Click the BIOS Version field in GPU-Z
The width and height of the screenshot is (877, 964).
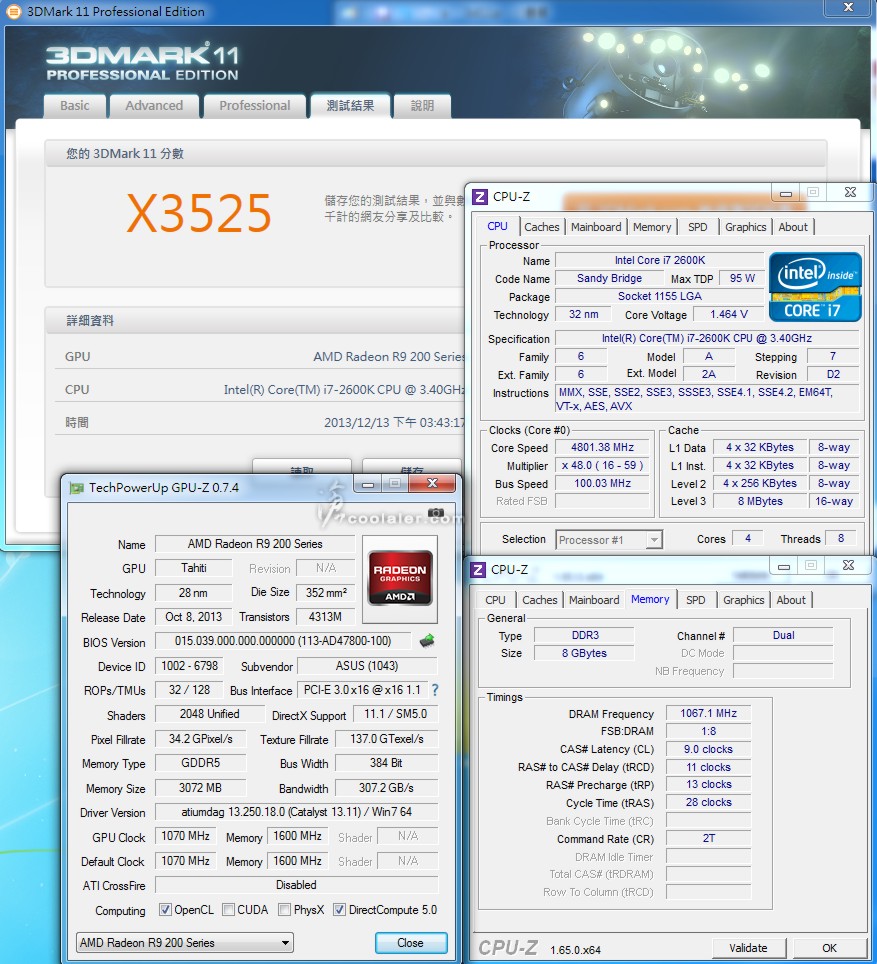coord(283,641)
